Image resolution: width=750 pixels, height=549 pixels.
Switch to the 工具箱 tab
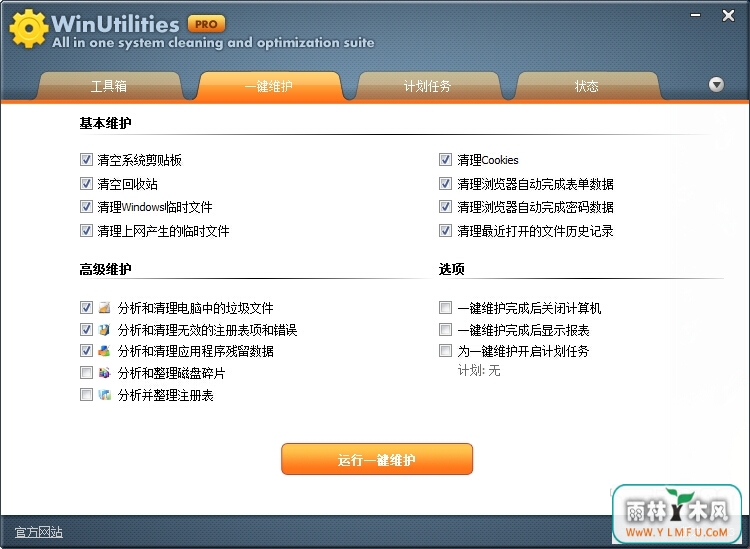click(x=109, y=86)
